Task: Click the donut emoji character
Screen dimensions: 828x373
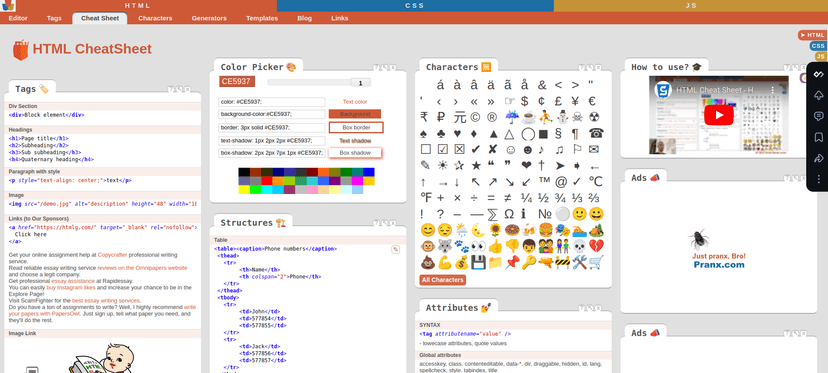Action: [512, 230]
